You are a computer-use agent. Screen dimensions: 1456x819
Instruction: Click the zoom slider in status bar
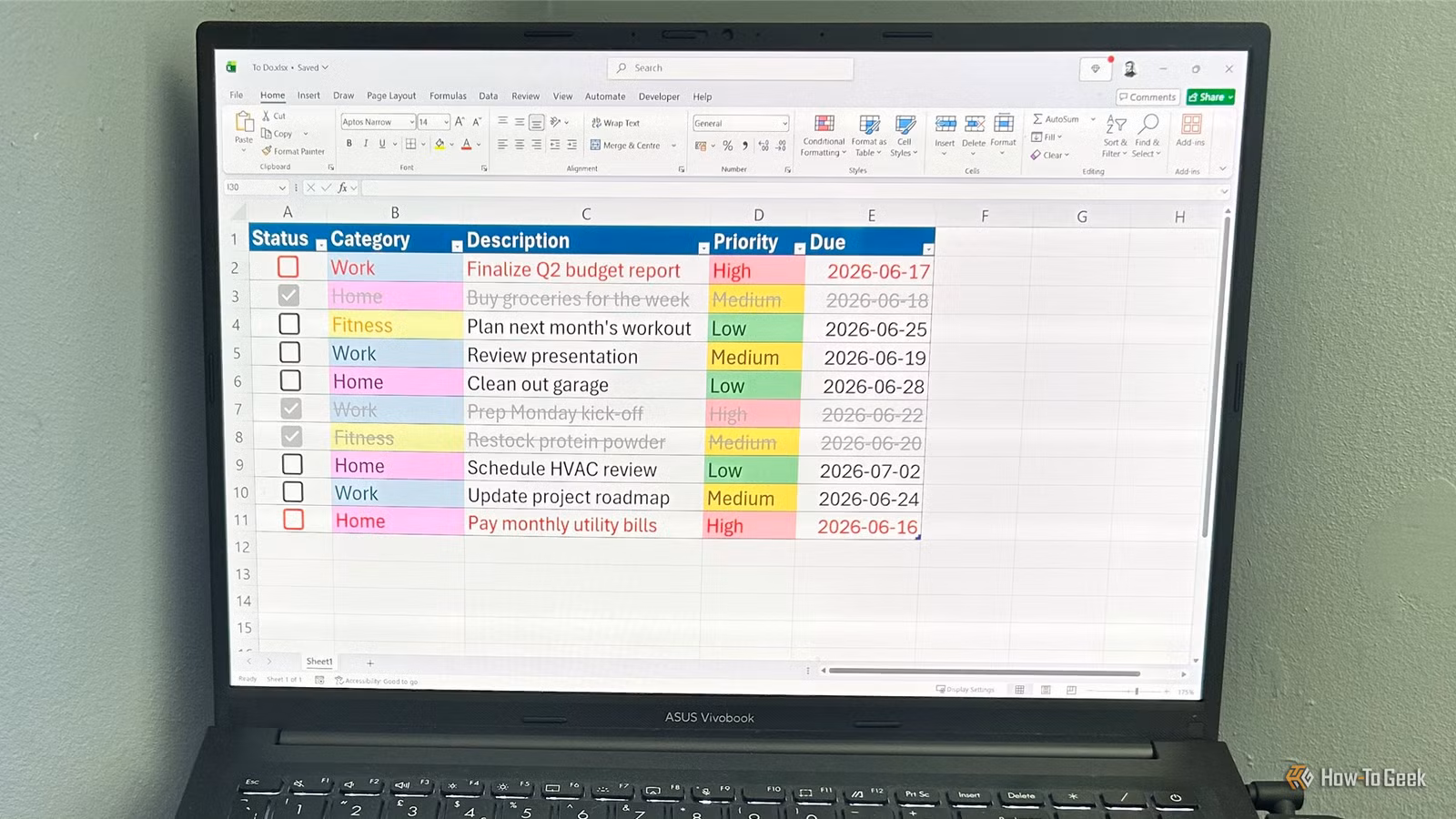(1136, 692)
